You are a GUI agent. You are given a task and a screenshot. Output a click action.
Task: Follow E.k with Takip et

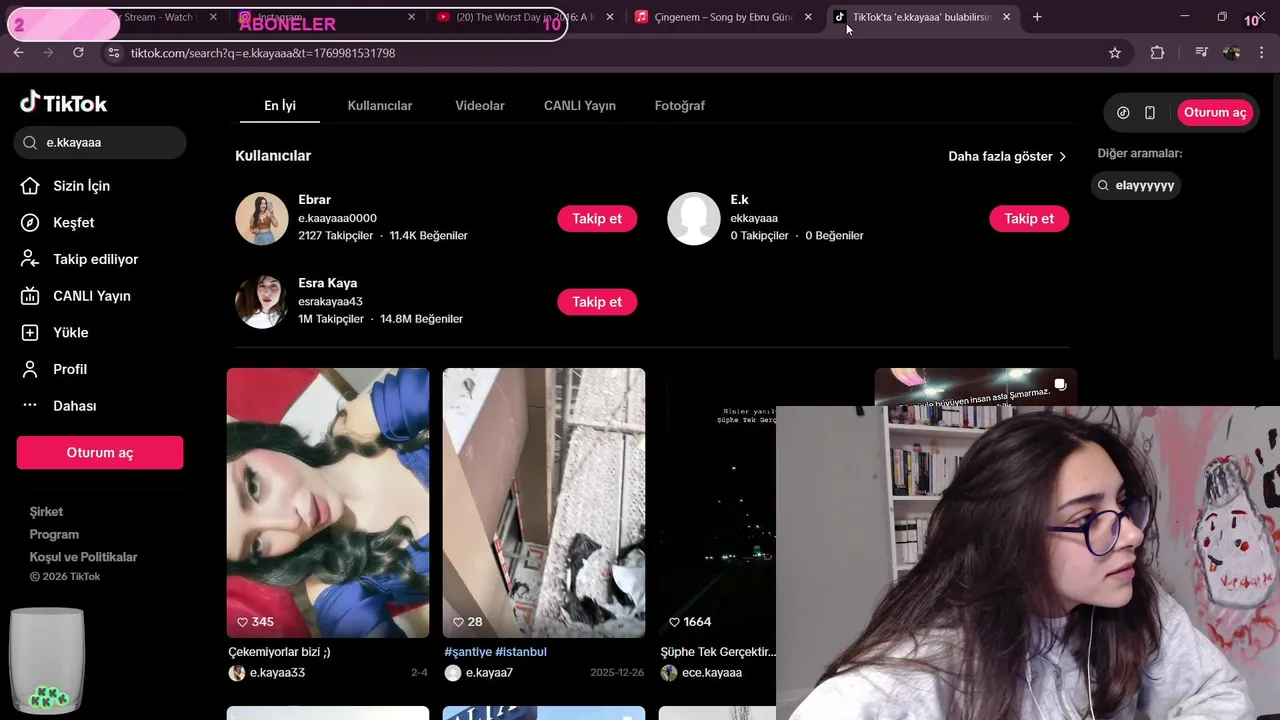[x=1029, y=219]
